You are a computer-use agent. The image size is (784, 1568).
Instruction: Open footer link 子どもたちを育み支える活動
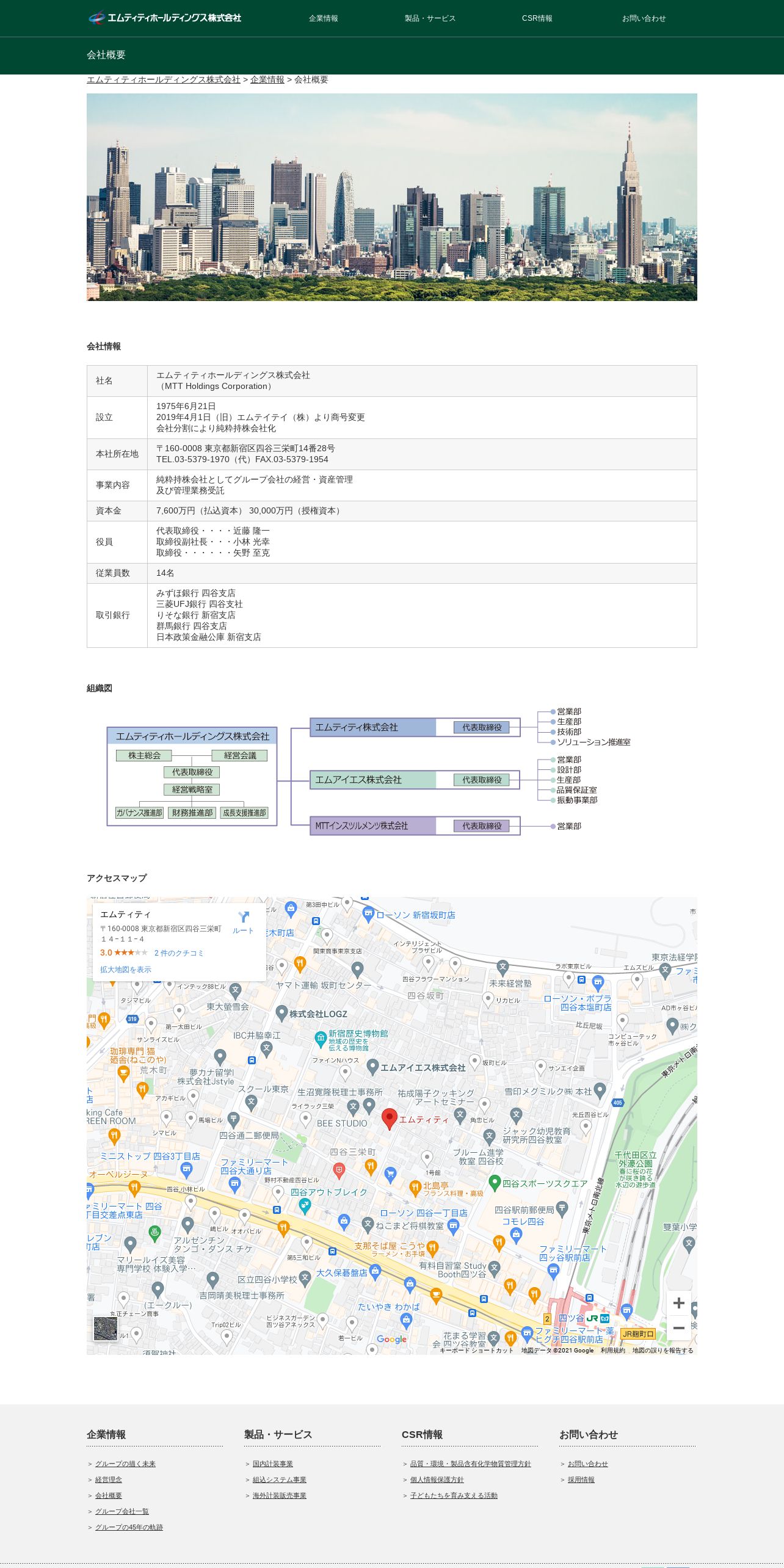(x=454, y=1495)
